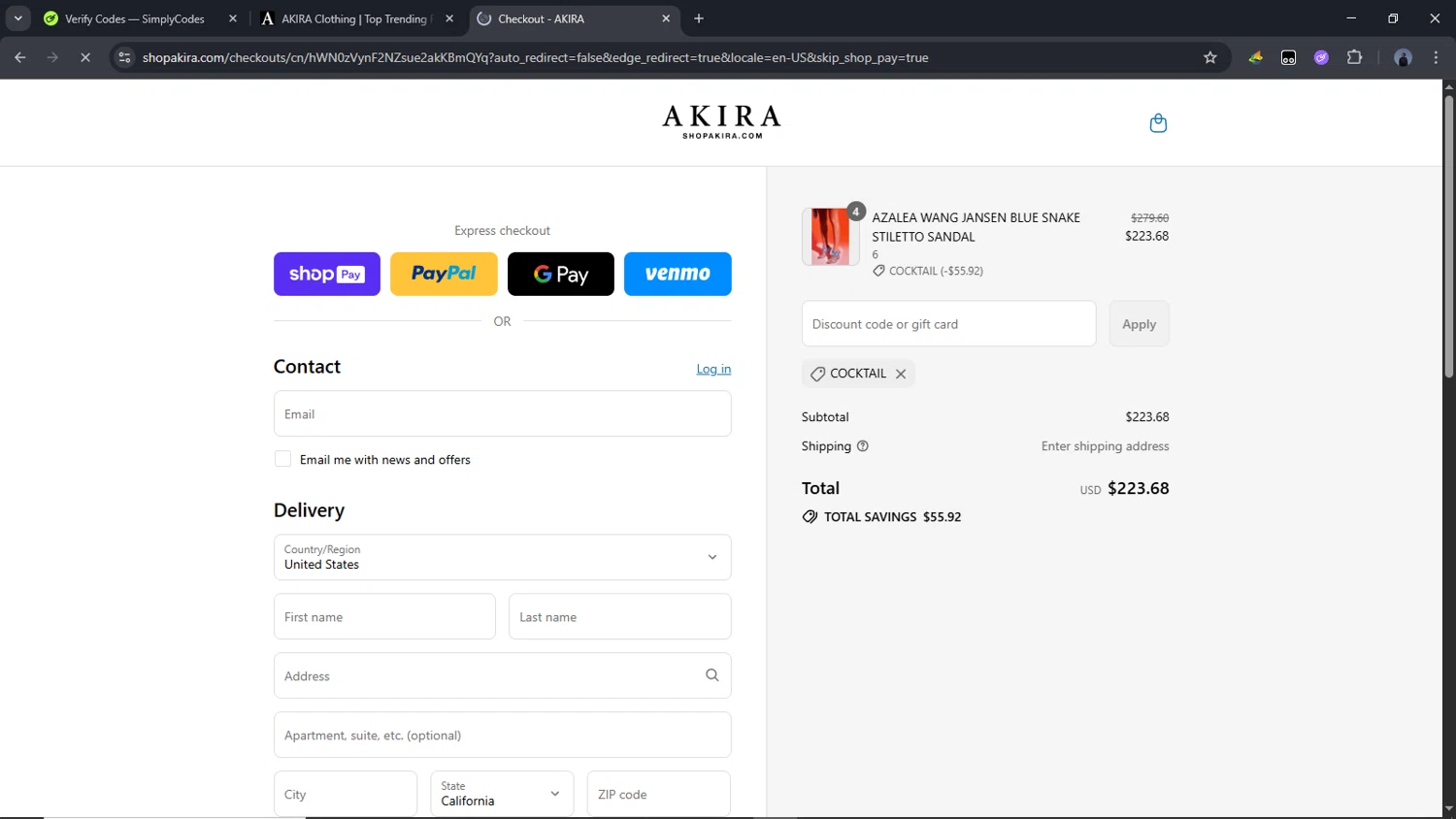Click the purple extension icon in toolbar
1456x819 pixels.
tap(1321, 57)
